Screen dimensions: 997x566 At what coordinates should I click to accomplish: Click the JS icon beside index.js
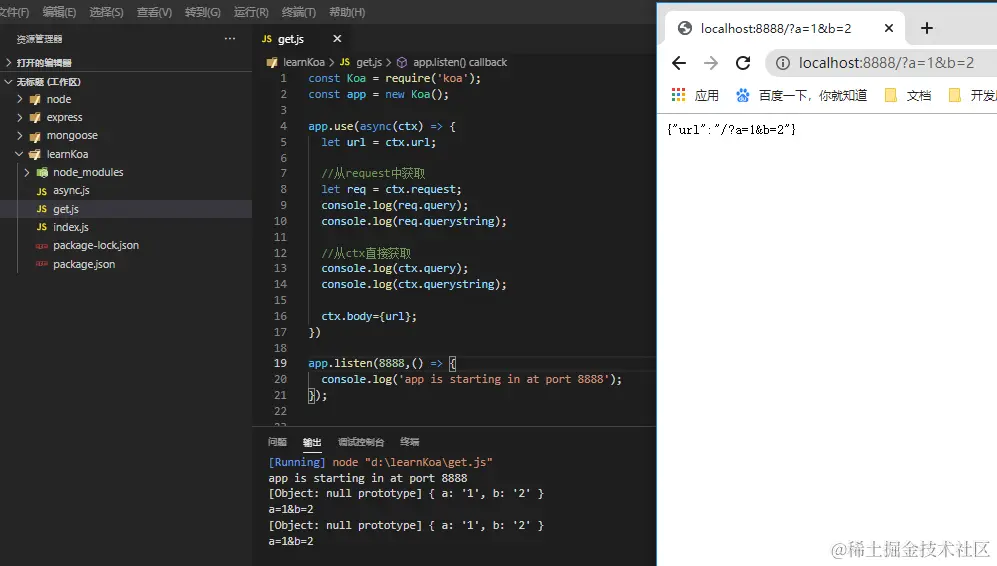coord(41,227)
